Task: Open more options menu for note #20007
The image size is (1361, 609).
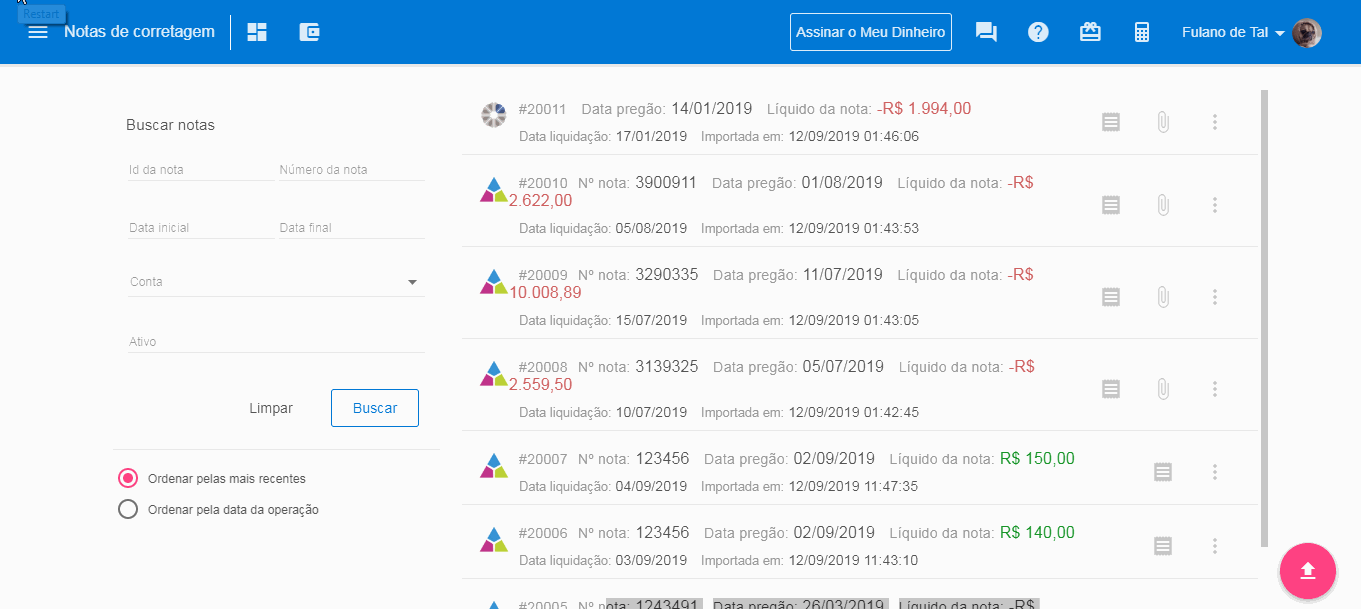Action: point(1214,471)
